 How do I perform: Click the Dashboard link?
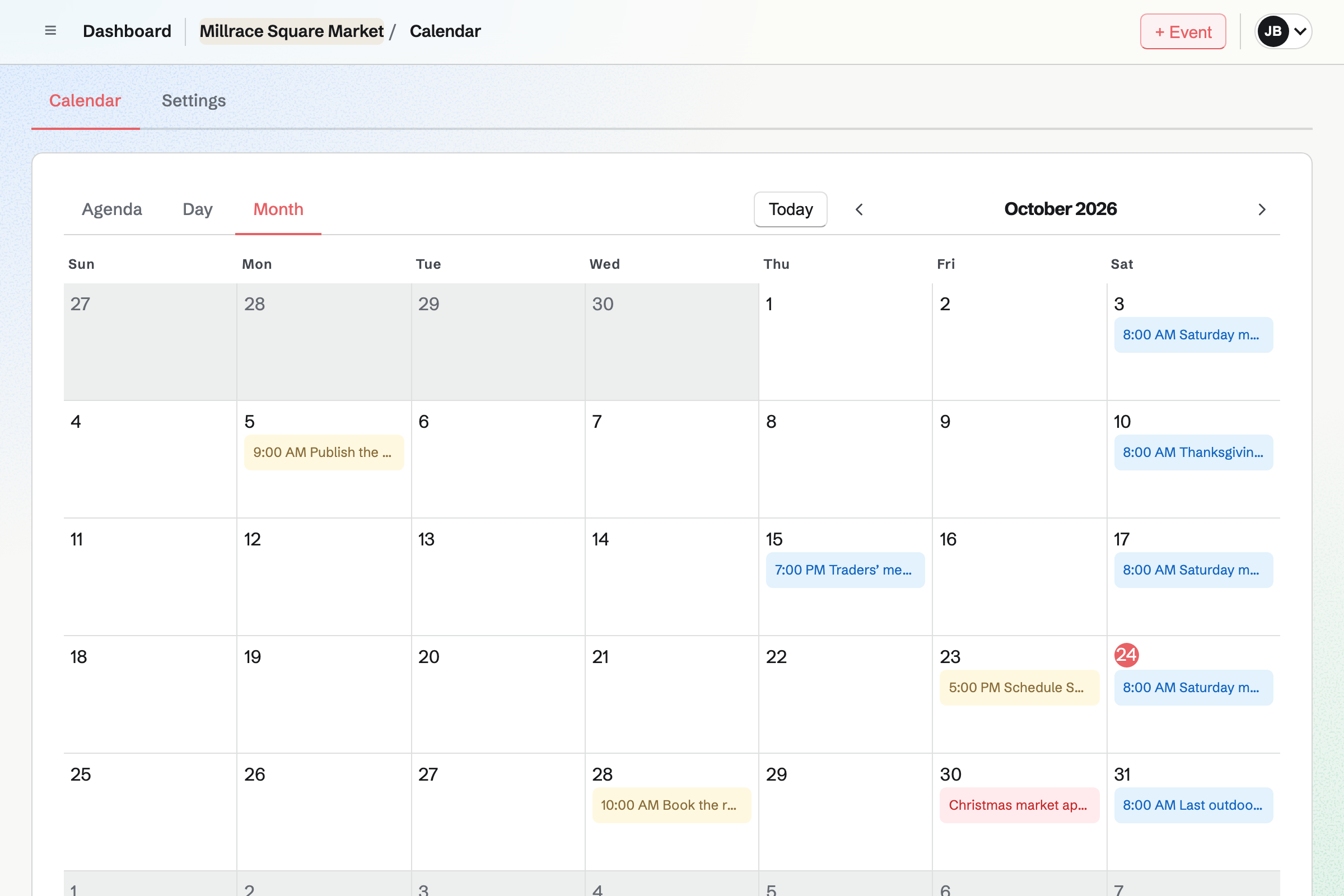127,31
